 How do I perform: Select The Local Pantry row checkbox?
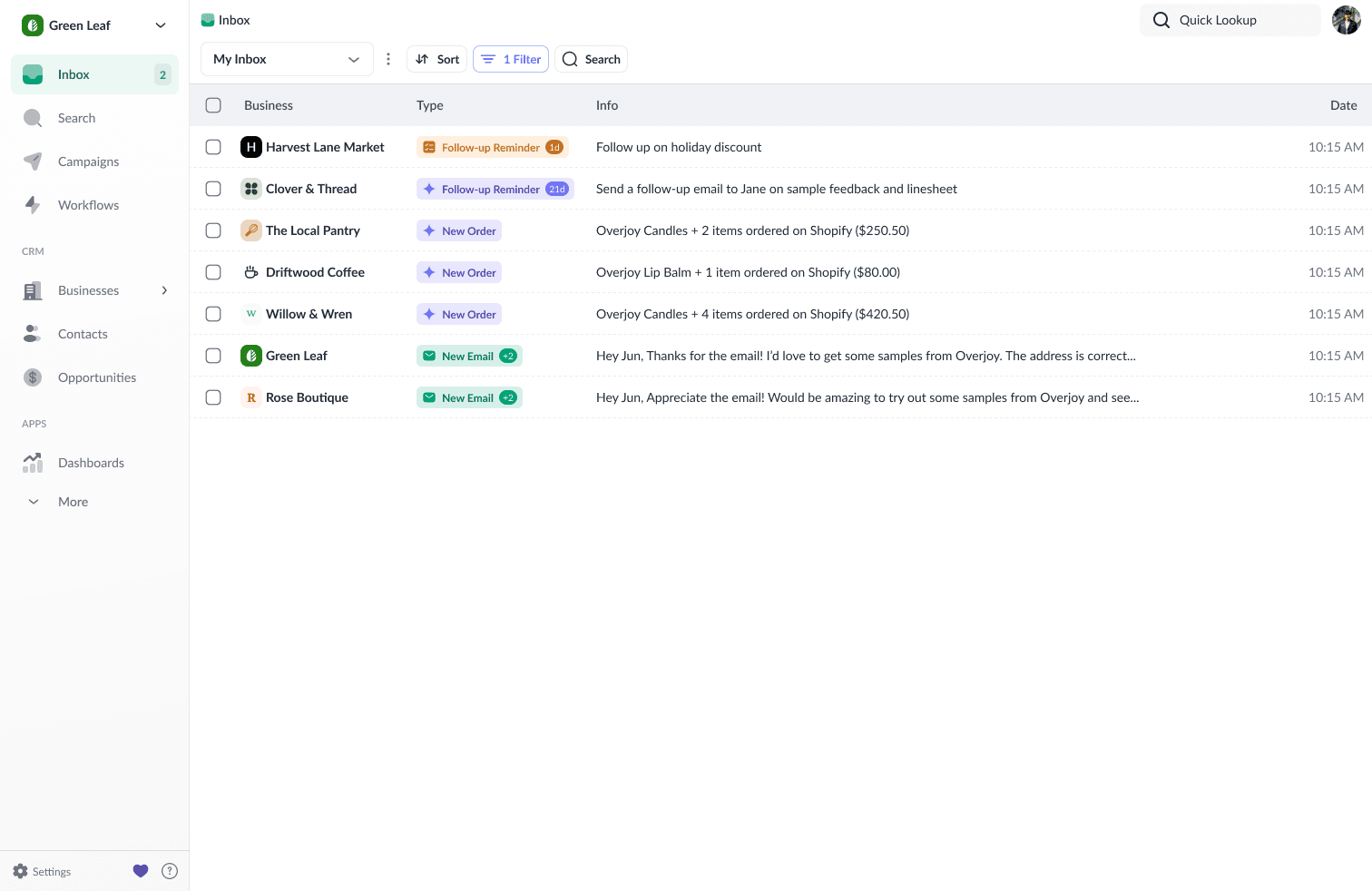(213, 230)
